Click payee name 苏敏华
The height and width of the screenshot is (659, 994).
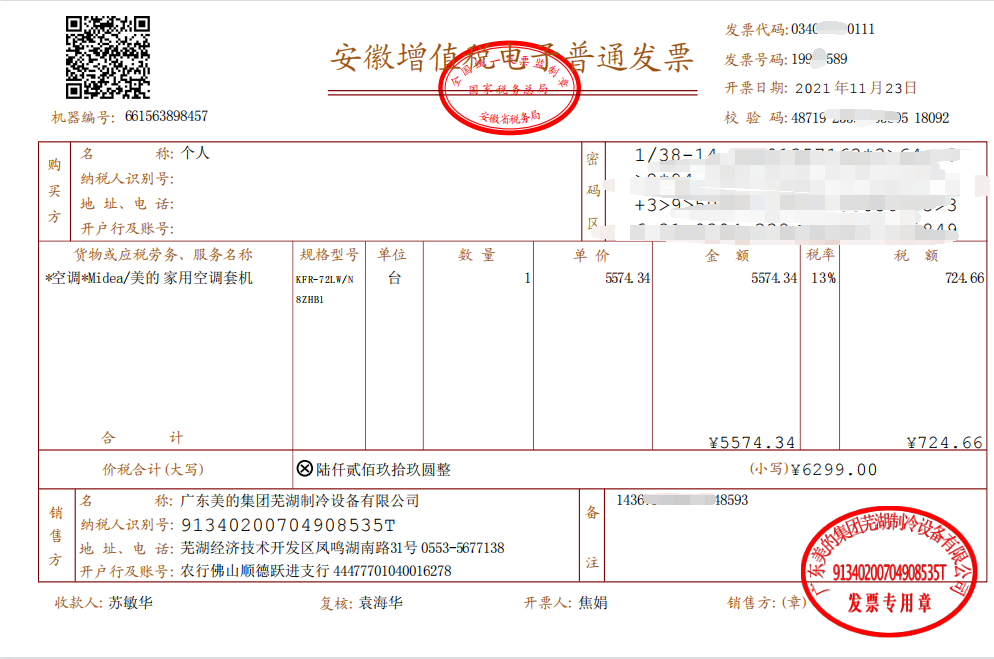[131, 603]
